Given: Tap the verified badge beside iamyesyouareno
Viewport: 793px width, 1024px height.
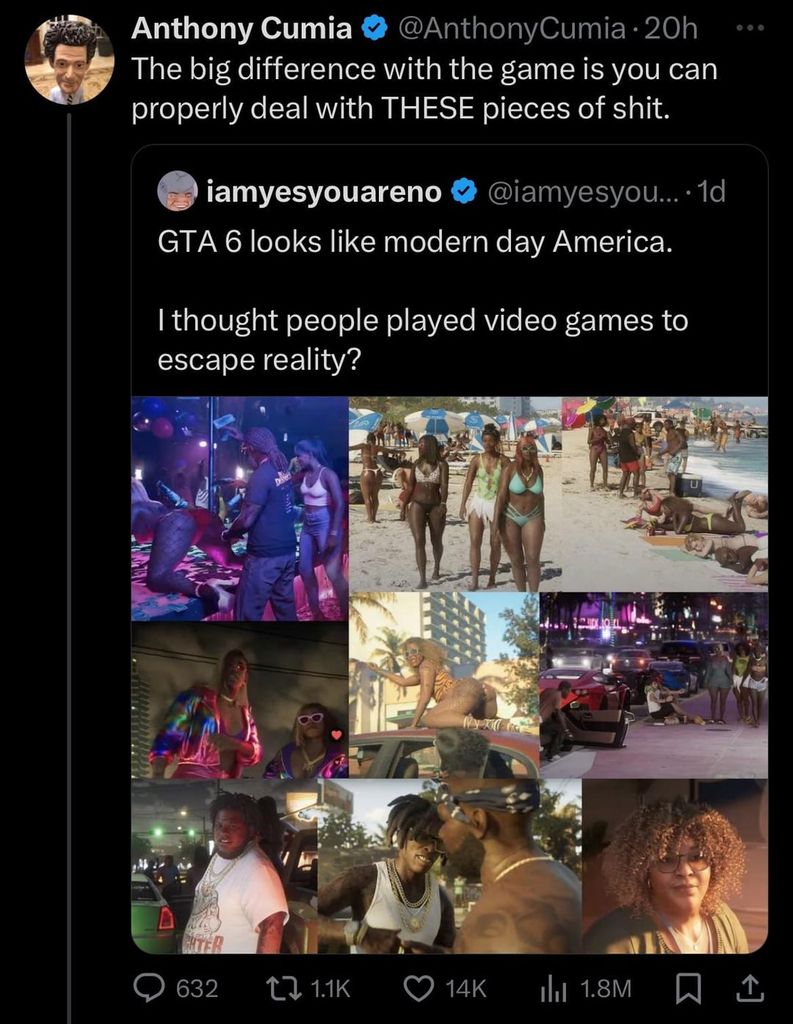Looking at the screenshot, I should tap(464, 191).
